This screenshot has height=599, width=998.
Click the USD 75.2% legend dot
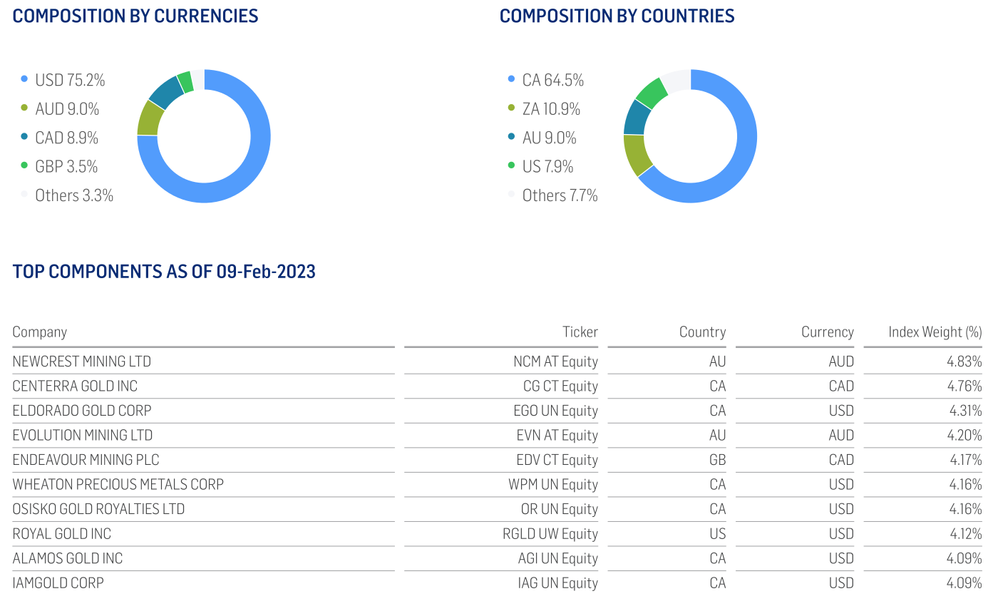click(24, 80)
